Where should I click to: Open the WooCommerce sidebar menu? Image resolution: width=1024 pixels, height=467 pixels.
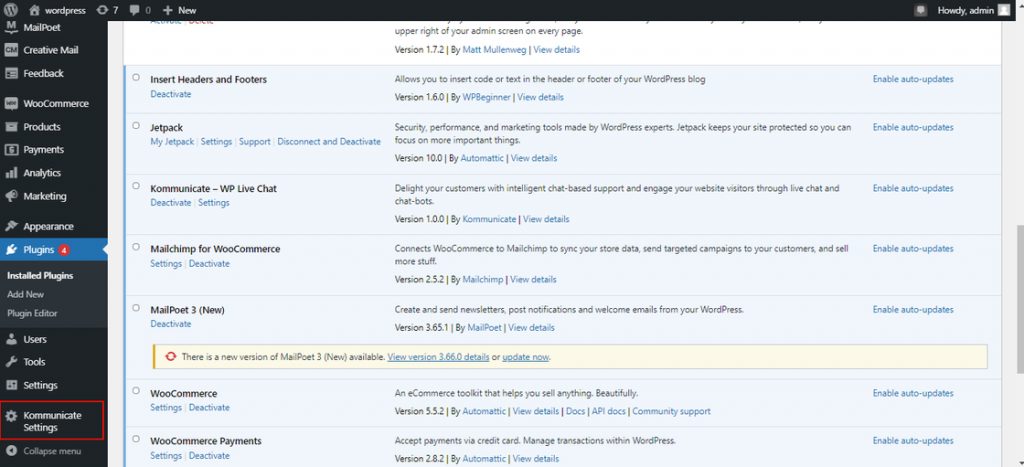(54, 104)
